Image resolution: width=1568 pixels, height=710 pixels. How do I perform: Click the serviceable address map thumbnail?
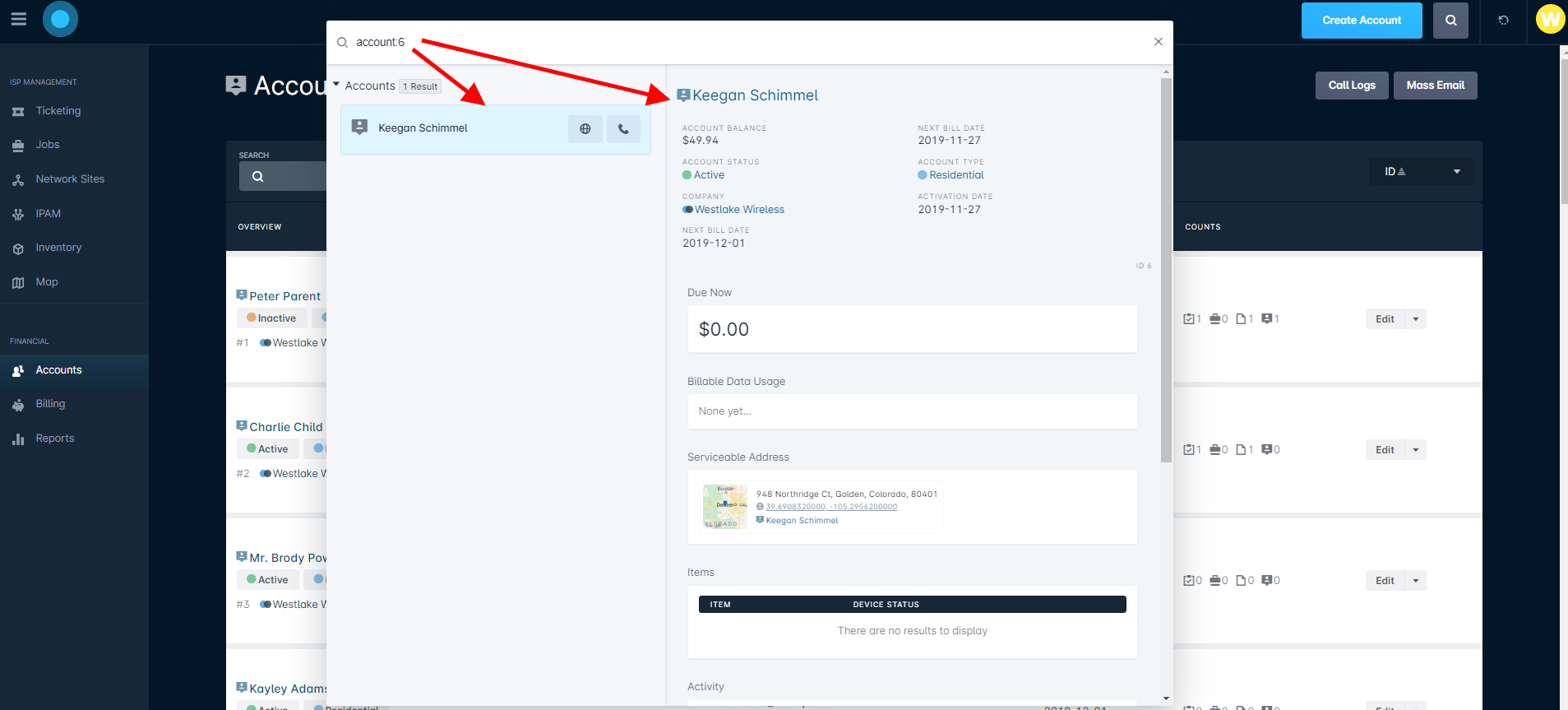725,506
